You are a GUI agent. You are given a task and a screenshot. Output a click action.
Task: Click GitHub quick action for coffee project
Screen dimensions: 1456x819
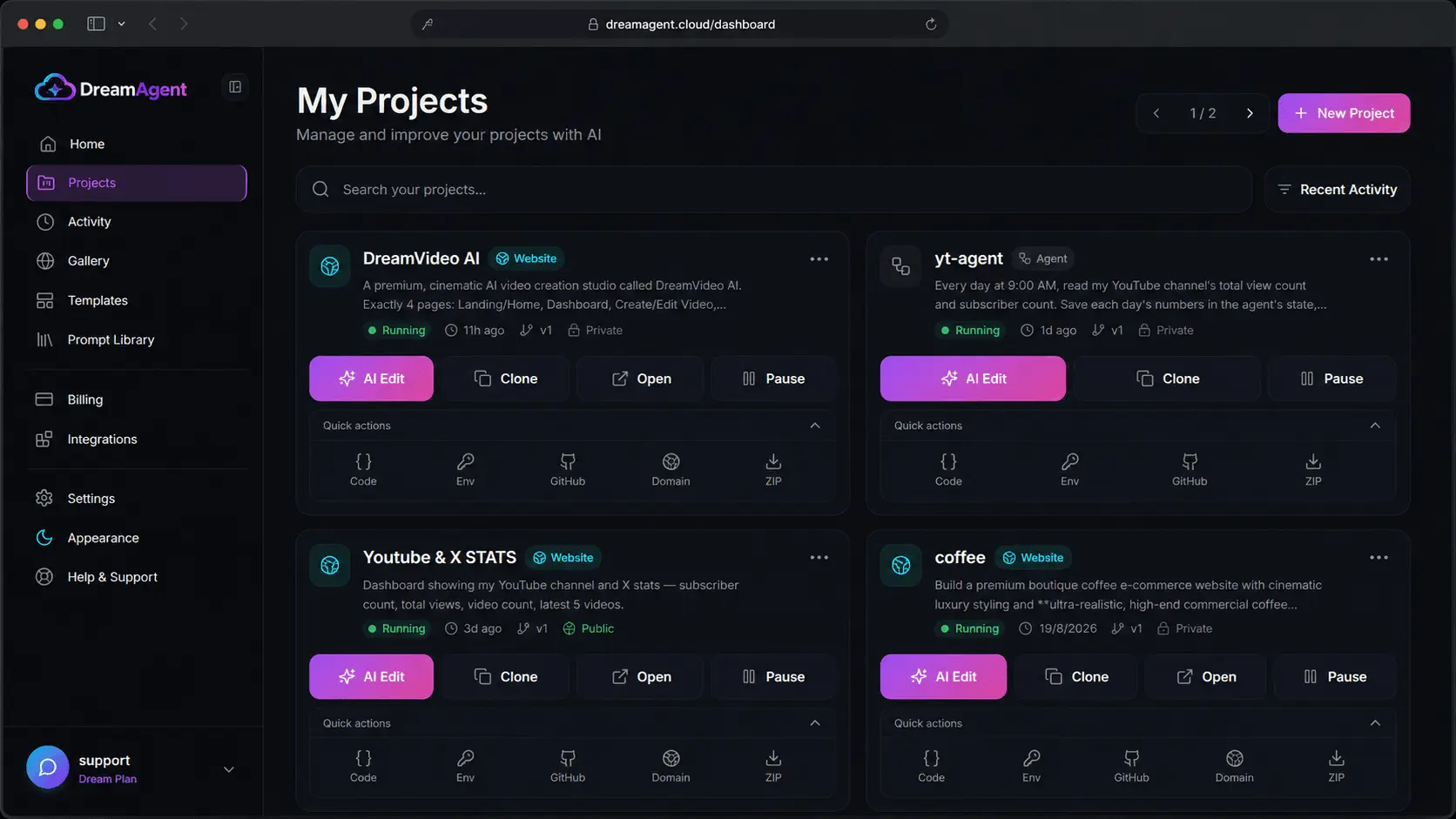(x=1131, y=767)
